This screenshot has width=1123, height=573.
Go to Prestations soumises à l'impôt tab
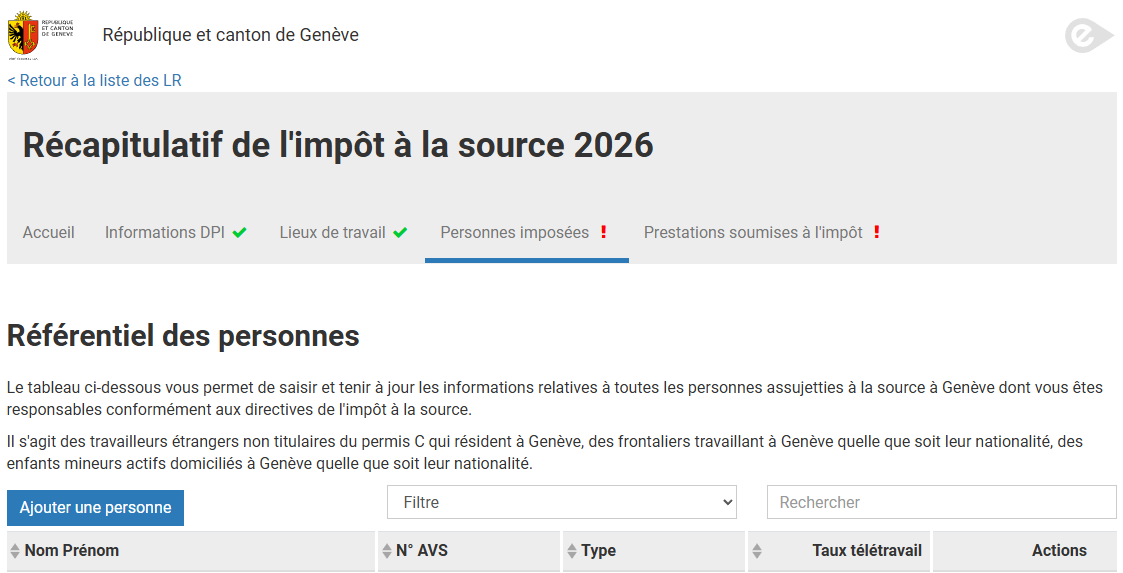(x=753, y=233)
